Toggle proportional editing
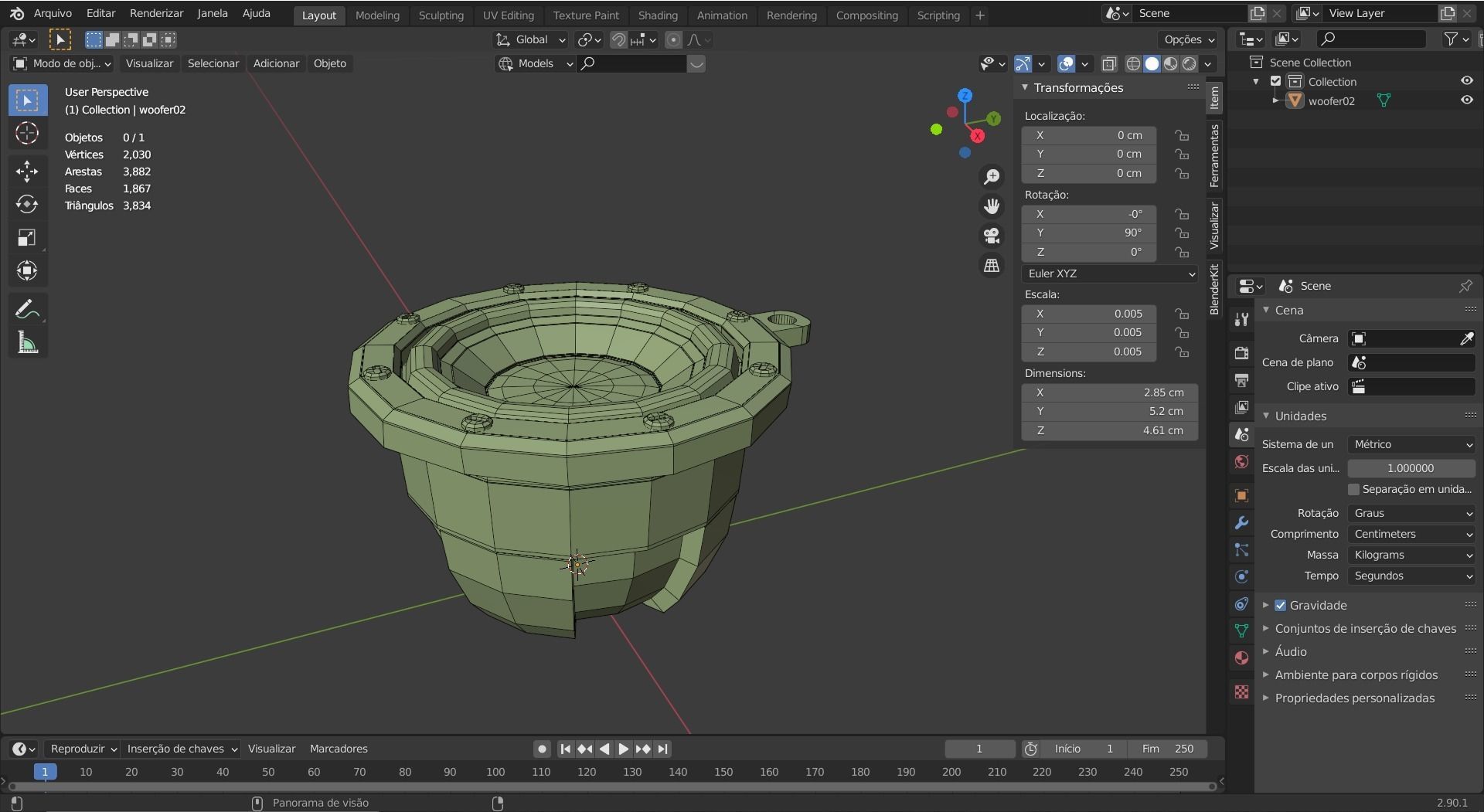The width and height of the screenshot is (1484, 812). point(673,40)
